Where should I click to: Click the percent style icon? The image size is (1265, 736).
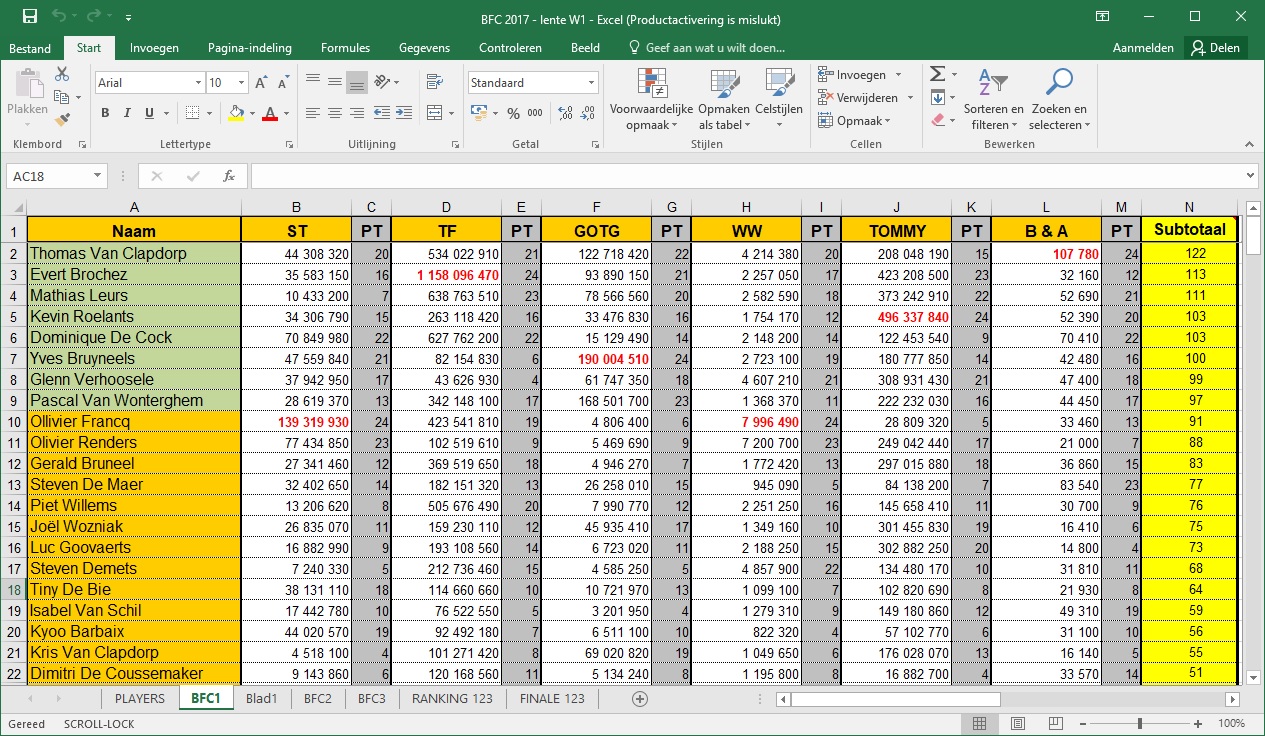click(x=513, y=113)
